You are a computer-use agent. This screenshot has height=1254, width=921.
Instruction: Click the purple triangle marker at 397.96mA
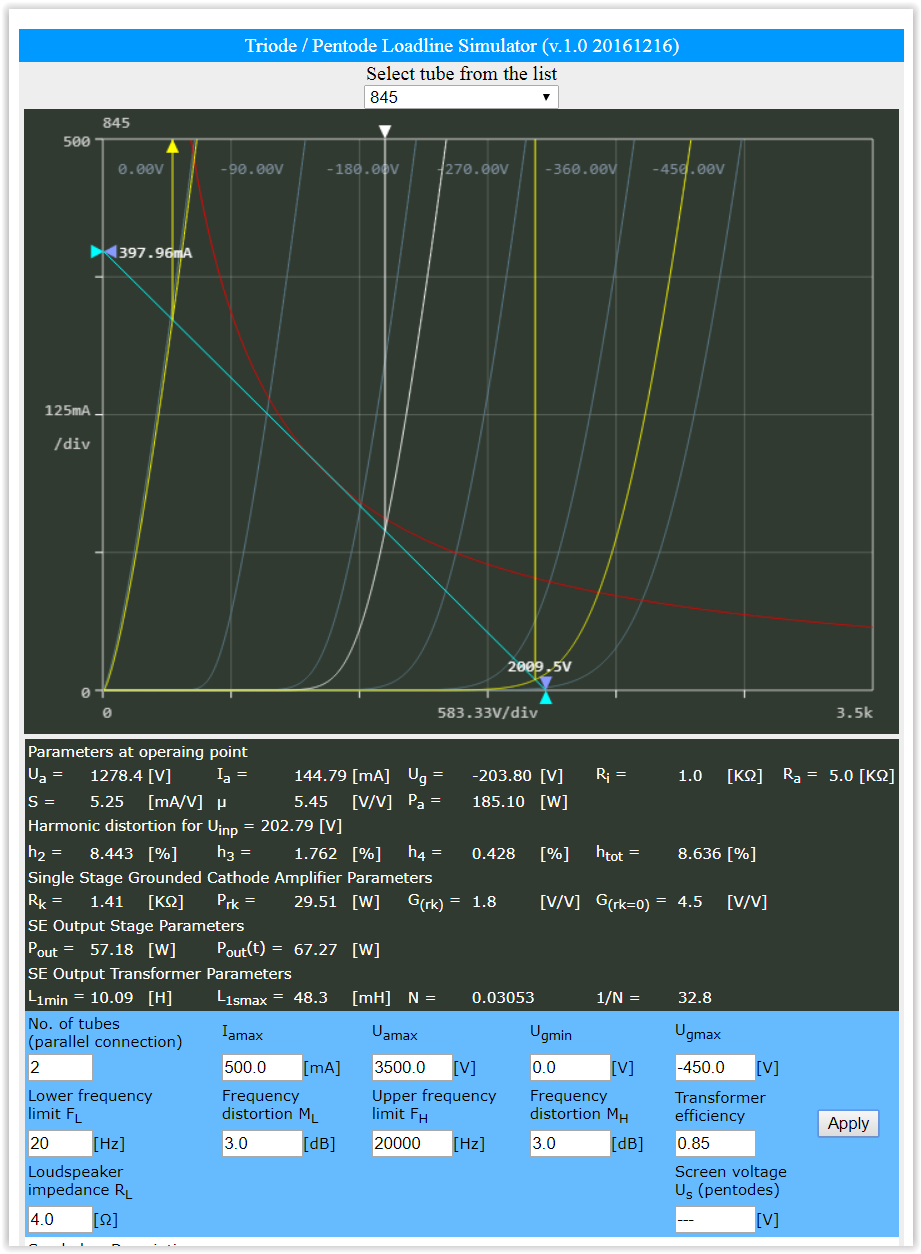coord(110,252)
